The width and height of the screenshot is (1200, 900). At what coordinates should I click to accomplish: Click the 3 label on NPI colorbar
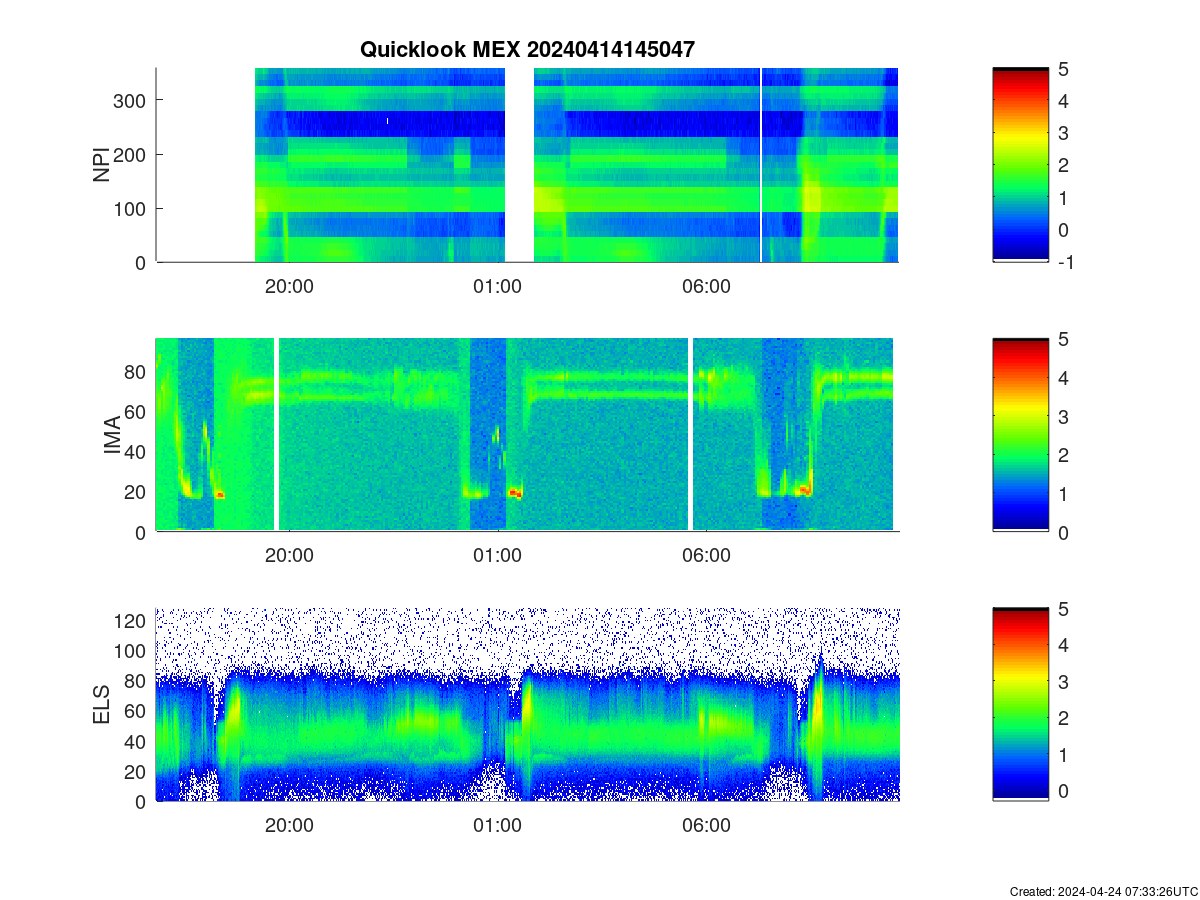(x=1063, y=133)
